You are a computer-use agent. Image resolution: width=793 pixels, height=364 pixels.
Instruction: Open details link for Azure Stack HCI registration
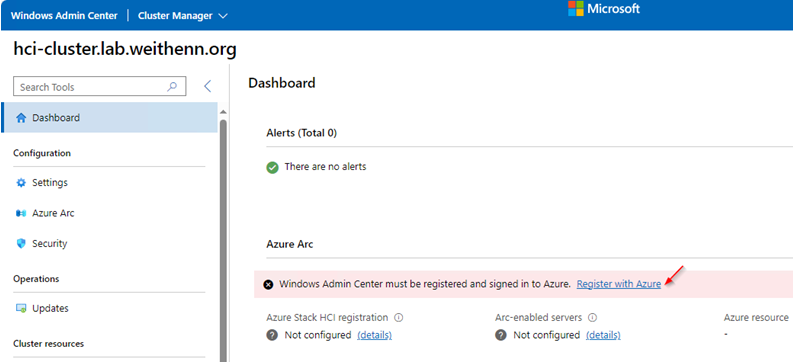point(374,335)
